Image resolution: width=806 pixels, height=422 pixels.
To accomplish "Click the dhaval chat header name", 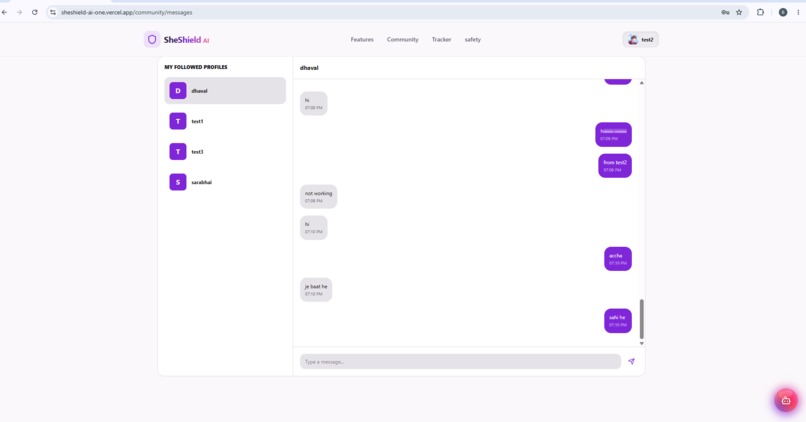I will coord(309,68).
